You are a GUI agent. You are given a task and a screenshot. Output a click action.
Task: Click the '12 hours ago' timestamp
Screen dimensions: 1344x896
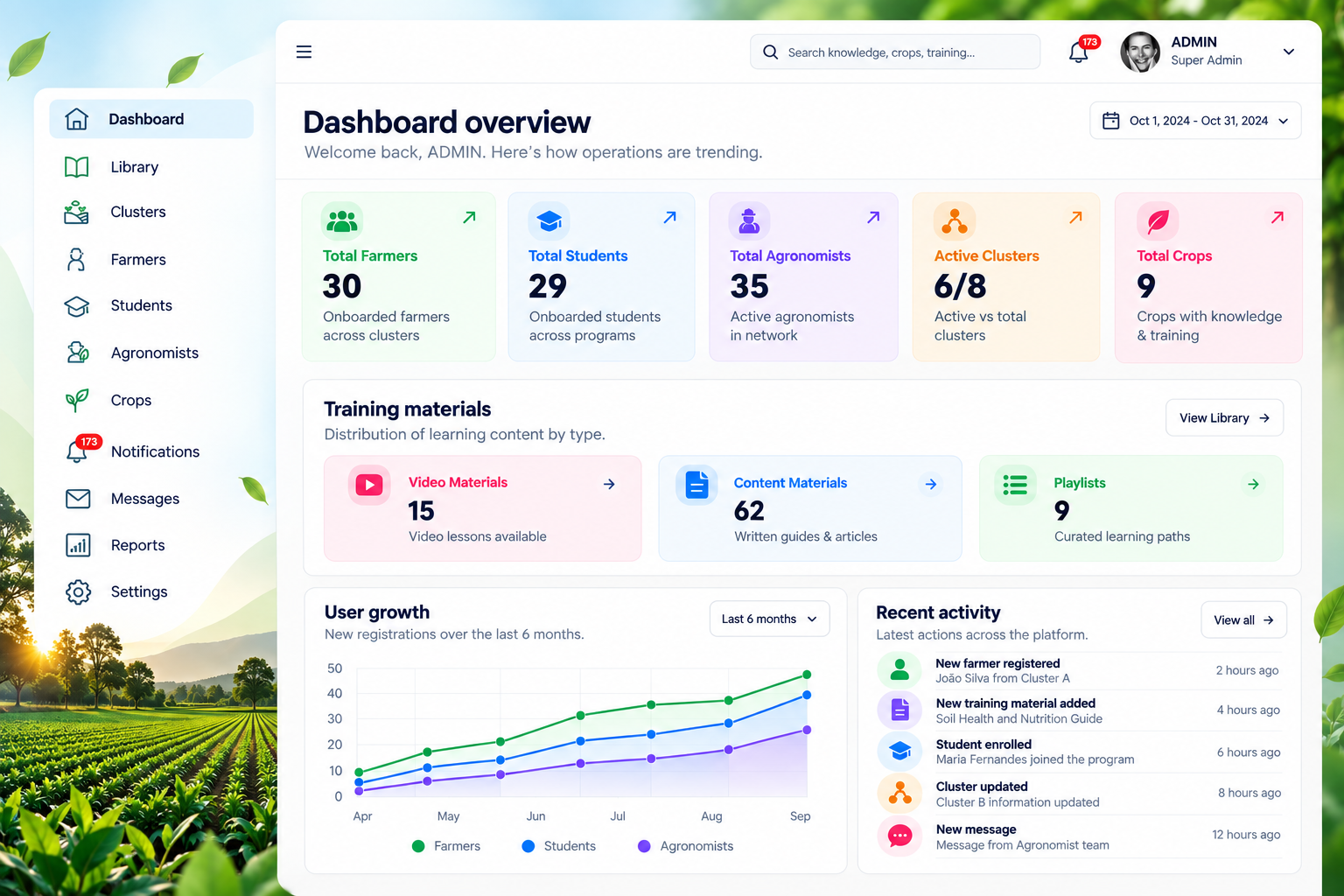(x=1246, y=835)
